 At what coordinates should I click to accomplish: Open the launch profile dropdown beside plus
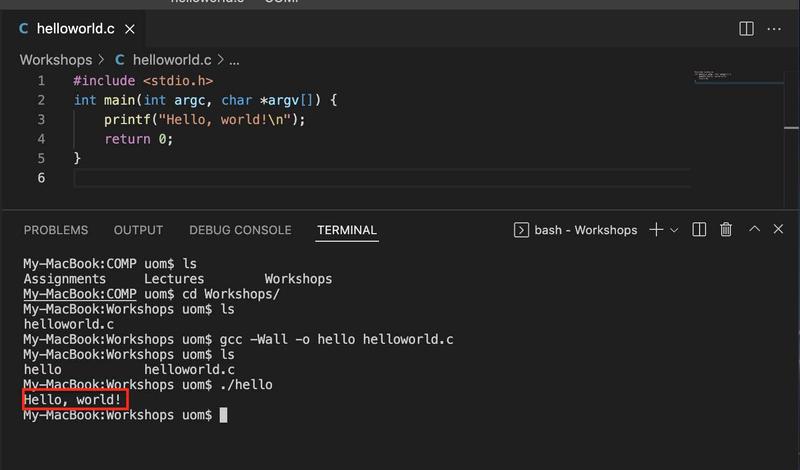pyautogui.click(x=674, y=230)
